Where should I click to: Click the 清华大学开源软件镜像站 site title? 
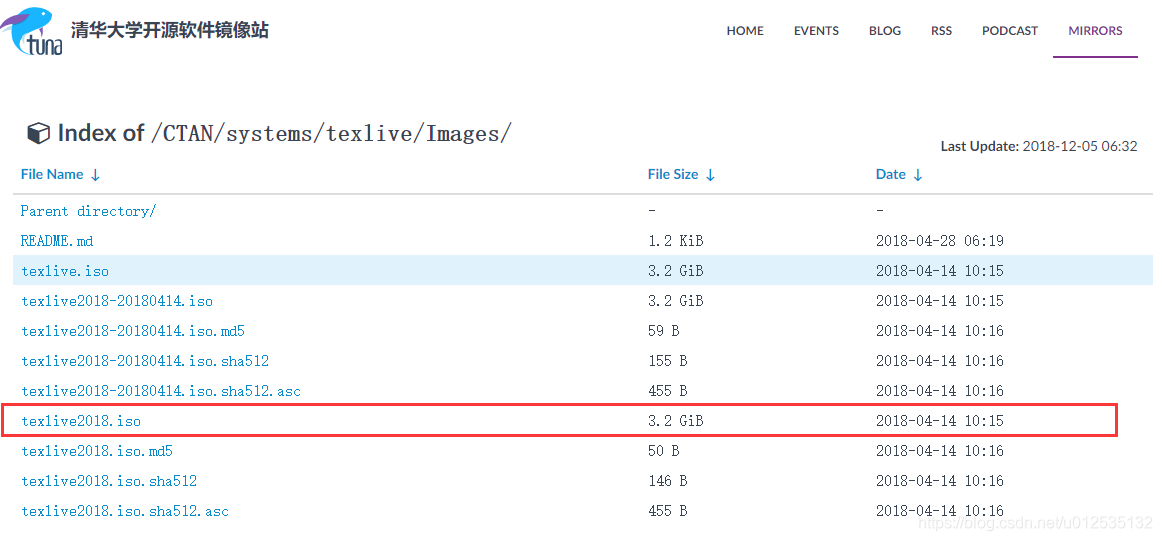tap(170, 30)
